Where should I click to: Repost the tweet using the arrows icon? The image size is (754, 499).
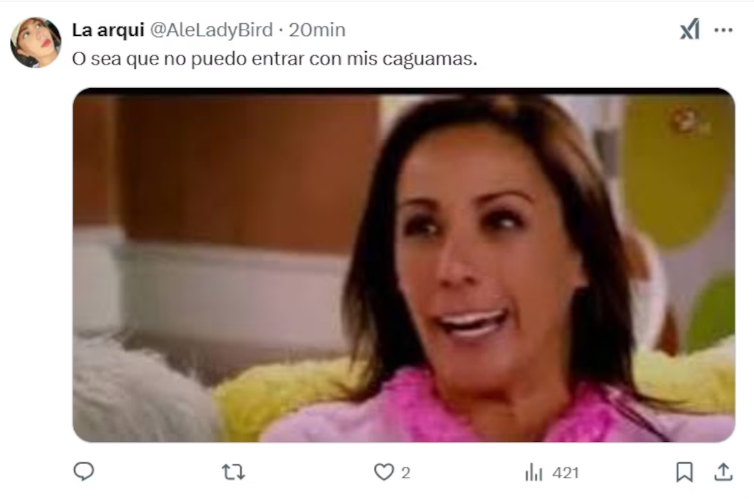(233, 473)
